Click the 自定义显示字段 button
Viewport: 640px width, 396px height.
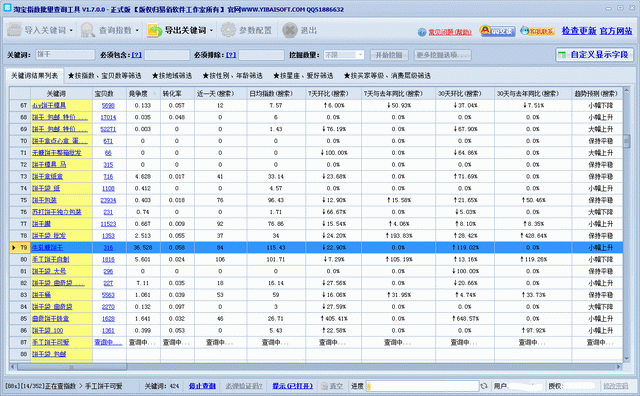594,55
